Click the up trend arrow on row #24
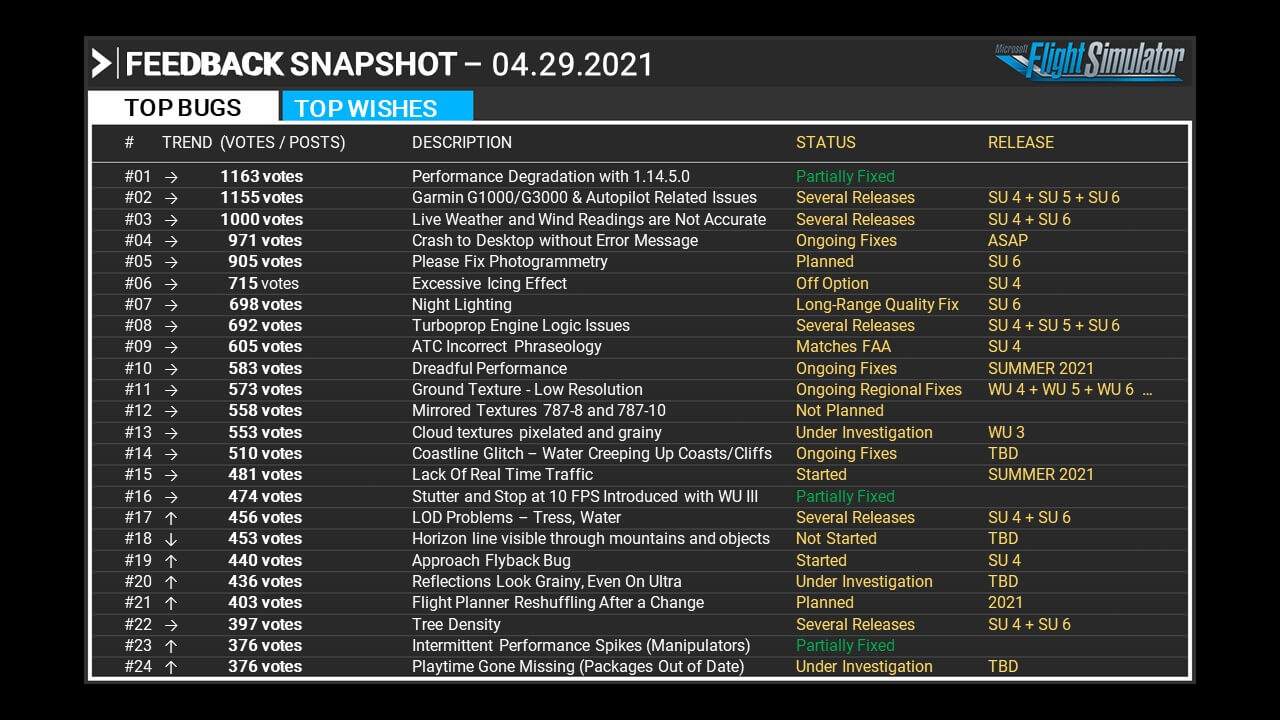 tap(171, 667)
